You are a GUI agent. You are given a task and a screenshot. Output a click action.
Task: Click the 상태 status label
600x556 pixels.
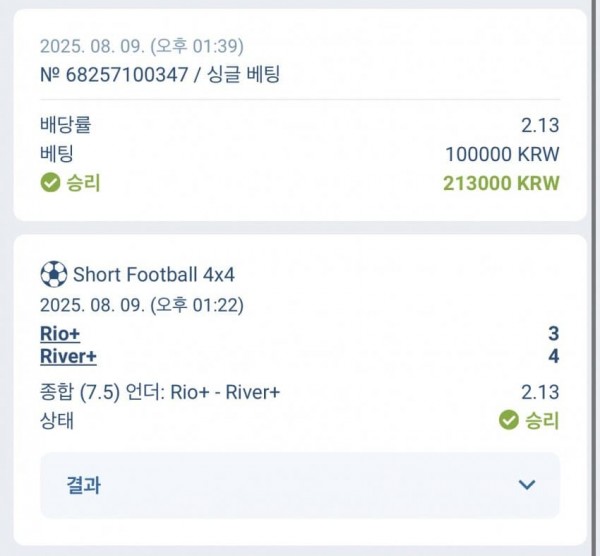coord(57,420)
